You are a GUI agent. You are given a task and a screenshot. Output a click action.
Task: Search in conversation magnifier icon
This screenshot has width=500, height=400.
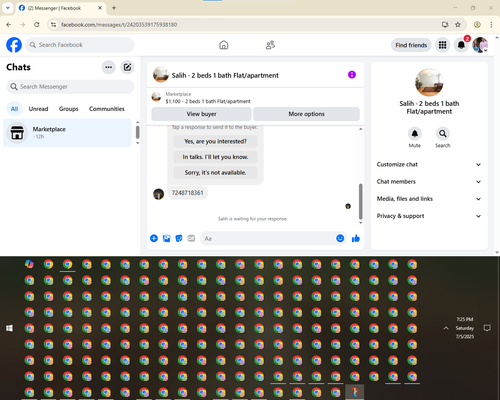pyautogui.click(x=443, y=134)
